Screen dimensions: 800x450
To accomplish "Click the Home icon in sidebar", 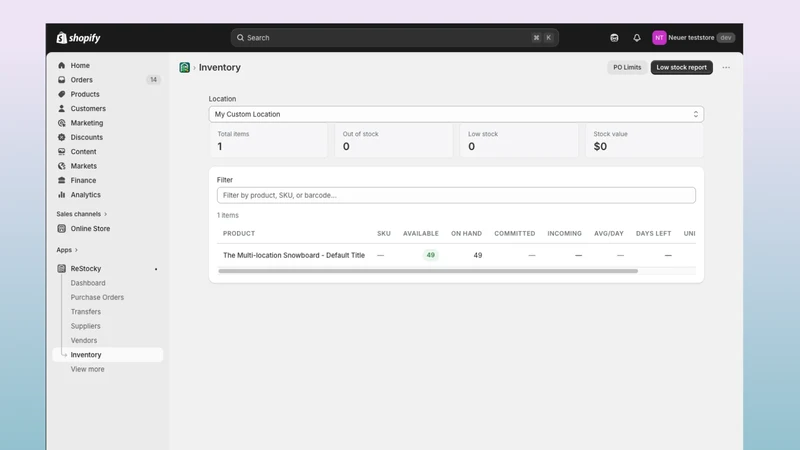I will [62, 65].
